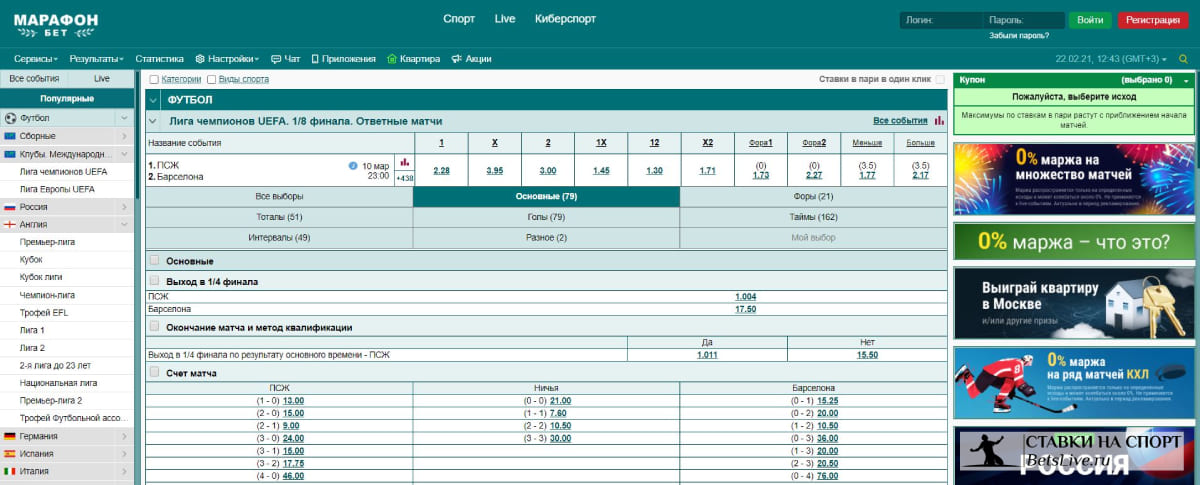The width and height of the screenshot is (1200, 485).
Task: Open the Сервисы dropdown menu
Action: [37, 59]
